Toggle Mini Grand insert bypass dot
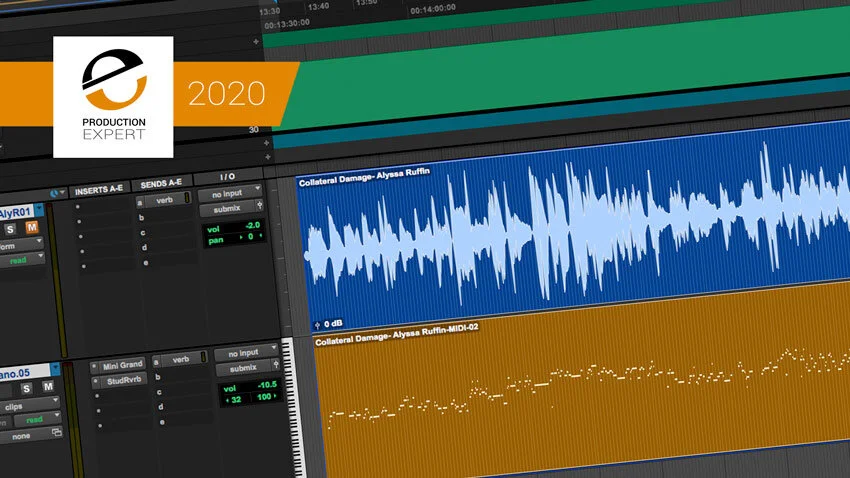This screenshot has width=850, height=478. point(94,367)
